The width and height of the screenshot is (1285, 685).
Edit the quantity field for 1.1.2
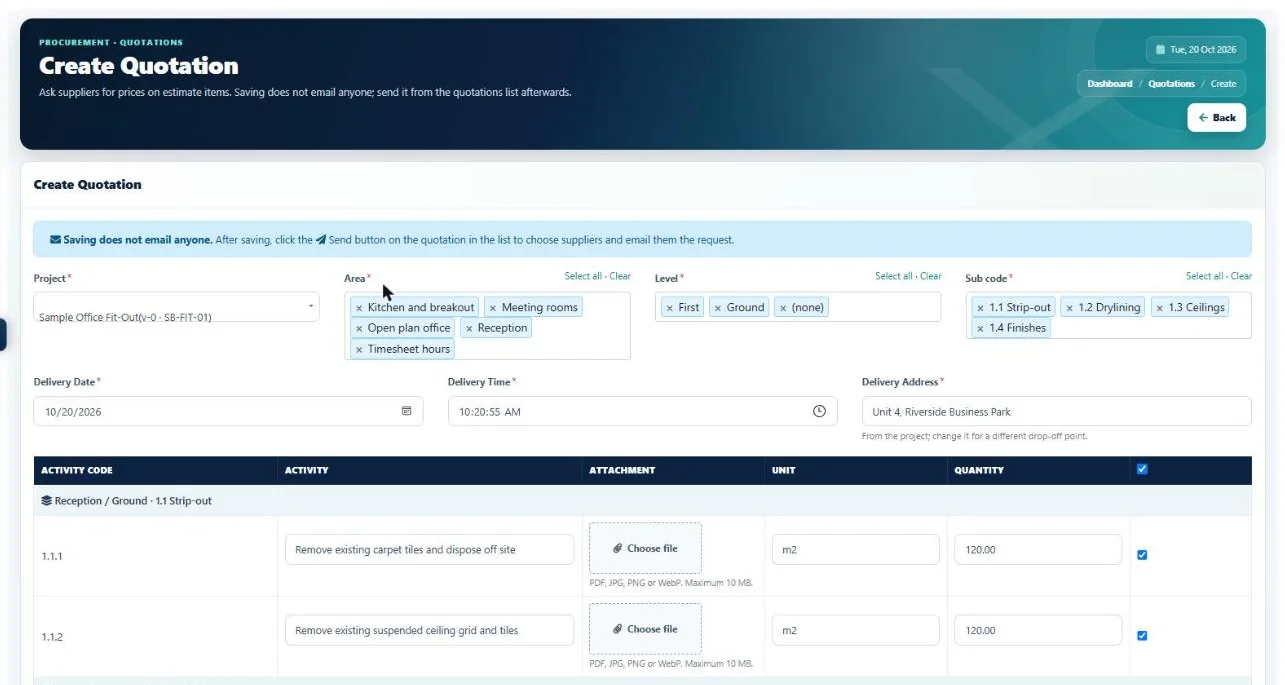(1038, 630)
